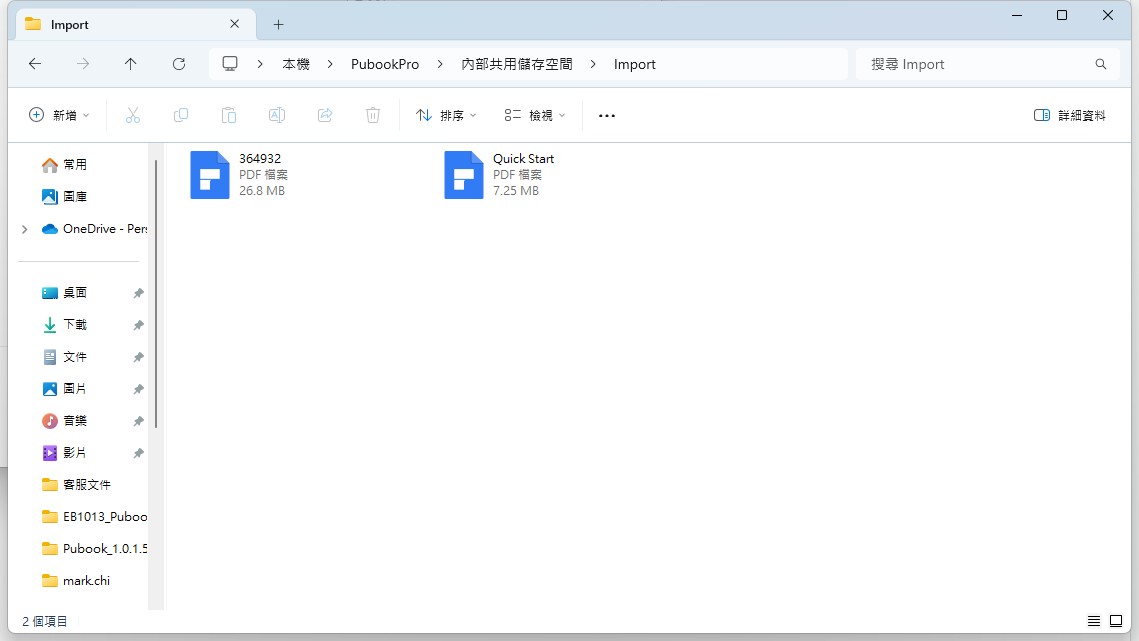Open the 檢視 view dropdown
Image resolution: width=1139 pixels, height=641 pixels.
[x=534, y=115]
